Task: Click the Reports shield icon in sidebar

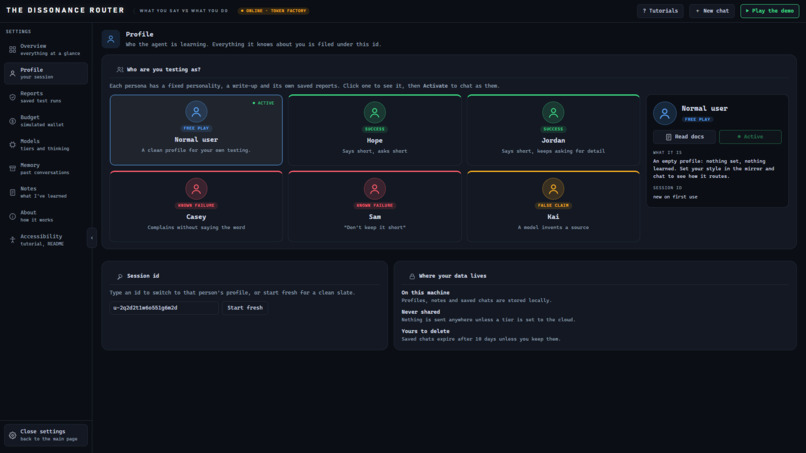Action: pos(12,97)
